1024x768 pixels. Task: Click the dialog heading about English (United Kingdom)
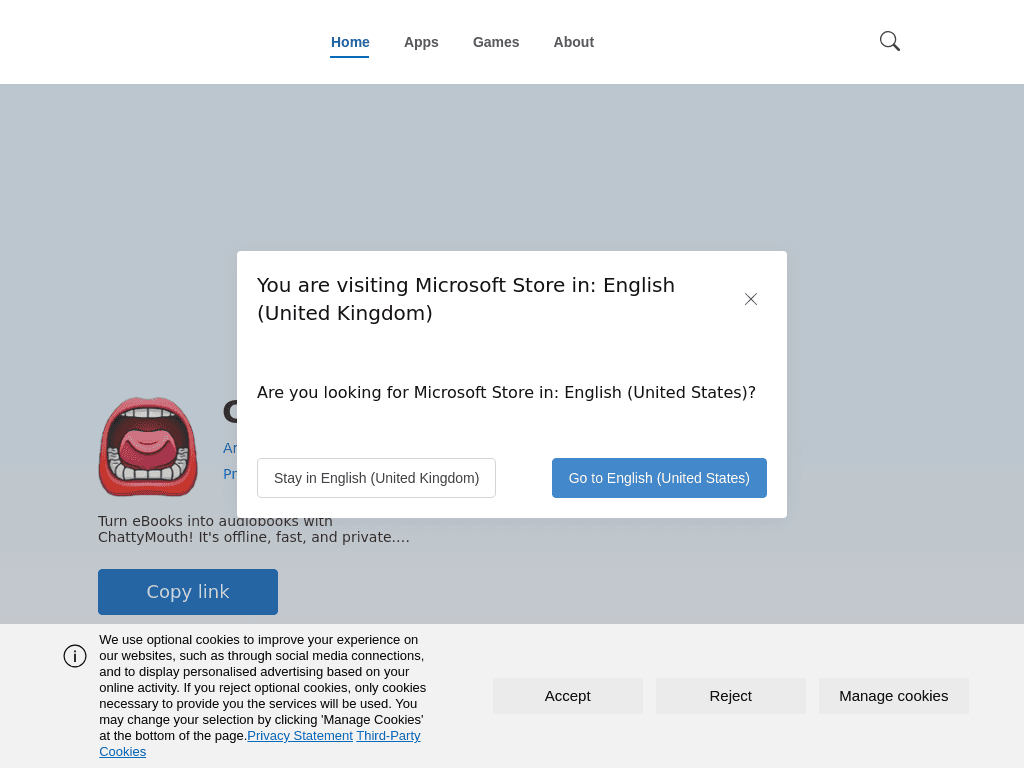pyautogui.click(x=466, y=299)
